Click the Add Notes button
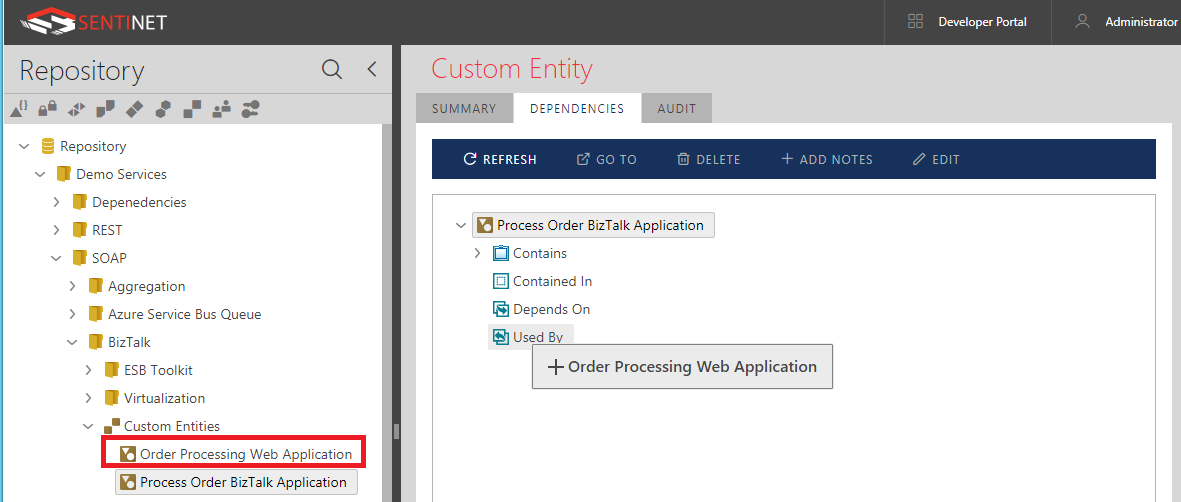Screen dimensions: 1181x502 (826, 159)
